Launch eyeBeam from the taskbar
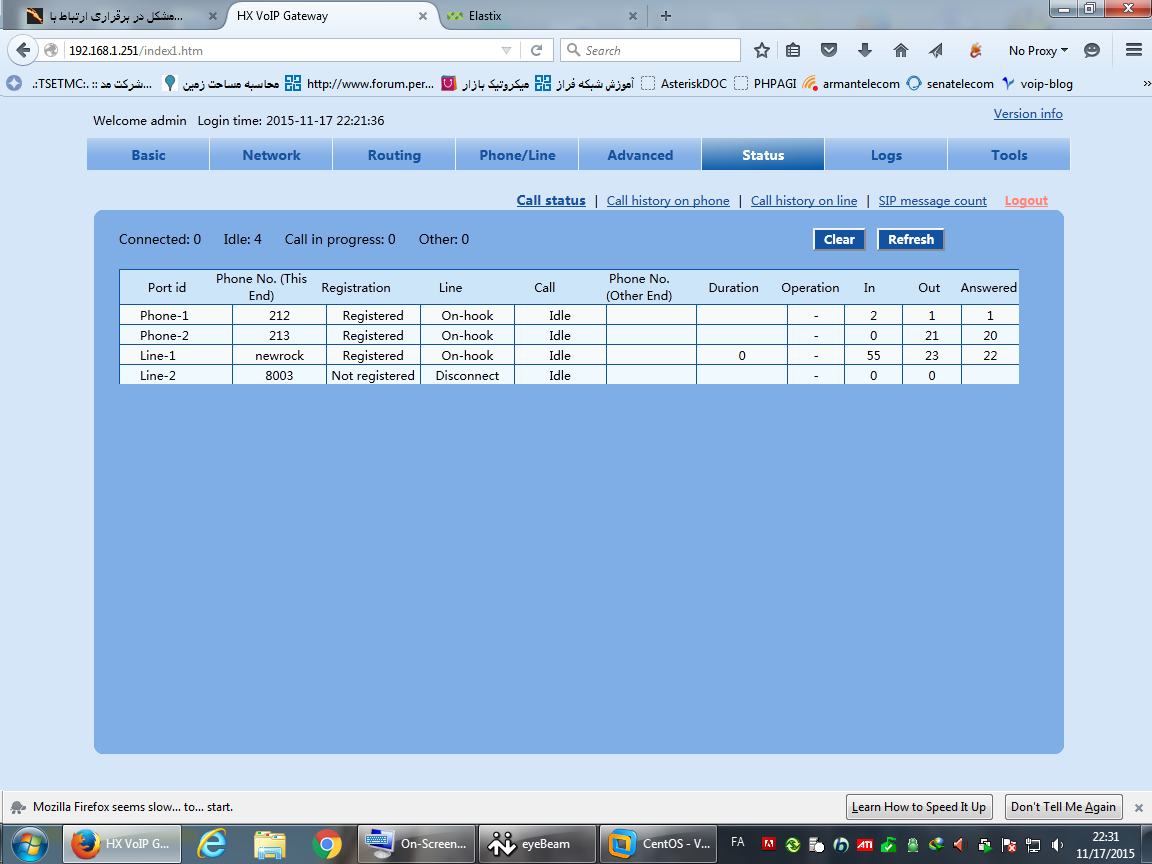This screenshot has height=864, width=1152. click(x=537, y=844)
